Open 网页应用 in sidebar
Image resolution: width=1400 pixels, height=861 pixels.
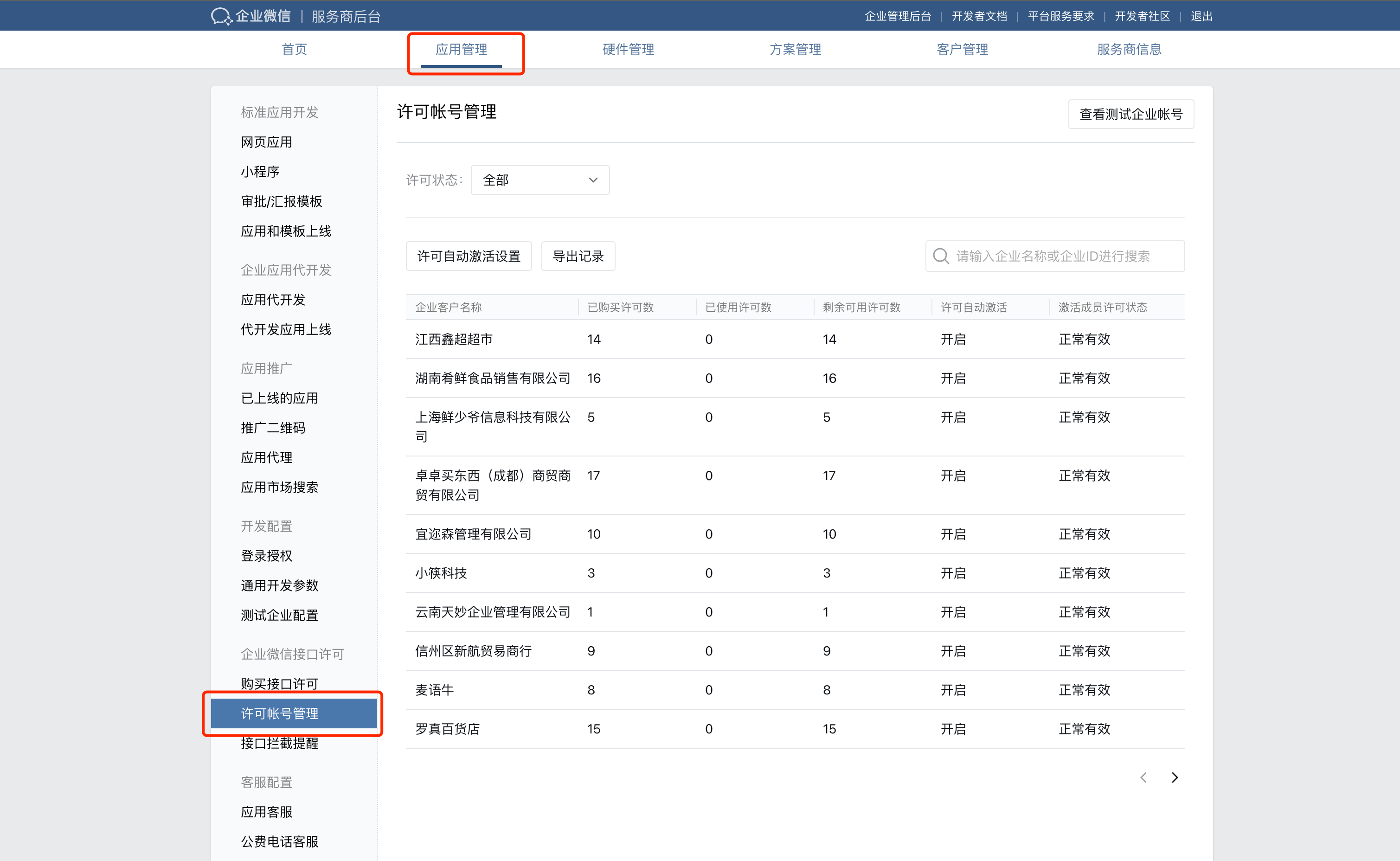pyautogui.click(x=266, y=142)
